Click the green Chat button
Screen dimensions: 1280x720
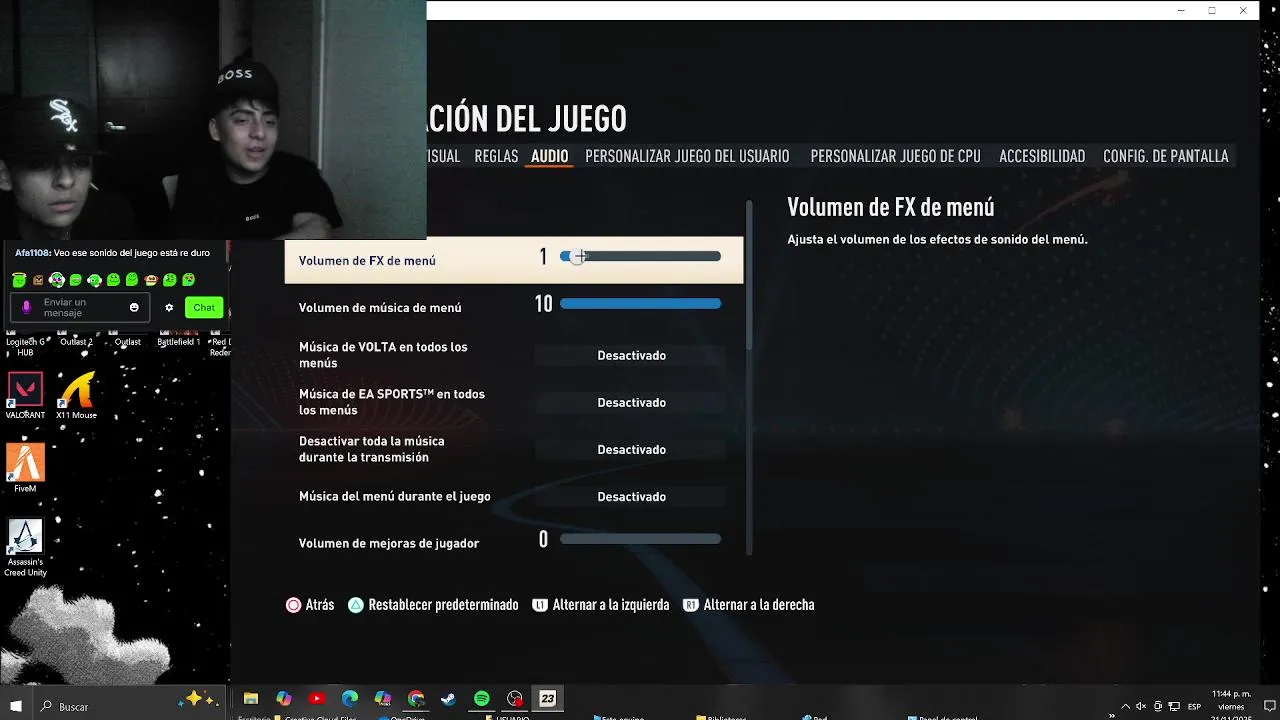pos(204,307)
